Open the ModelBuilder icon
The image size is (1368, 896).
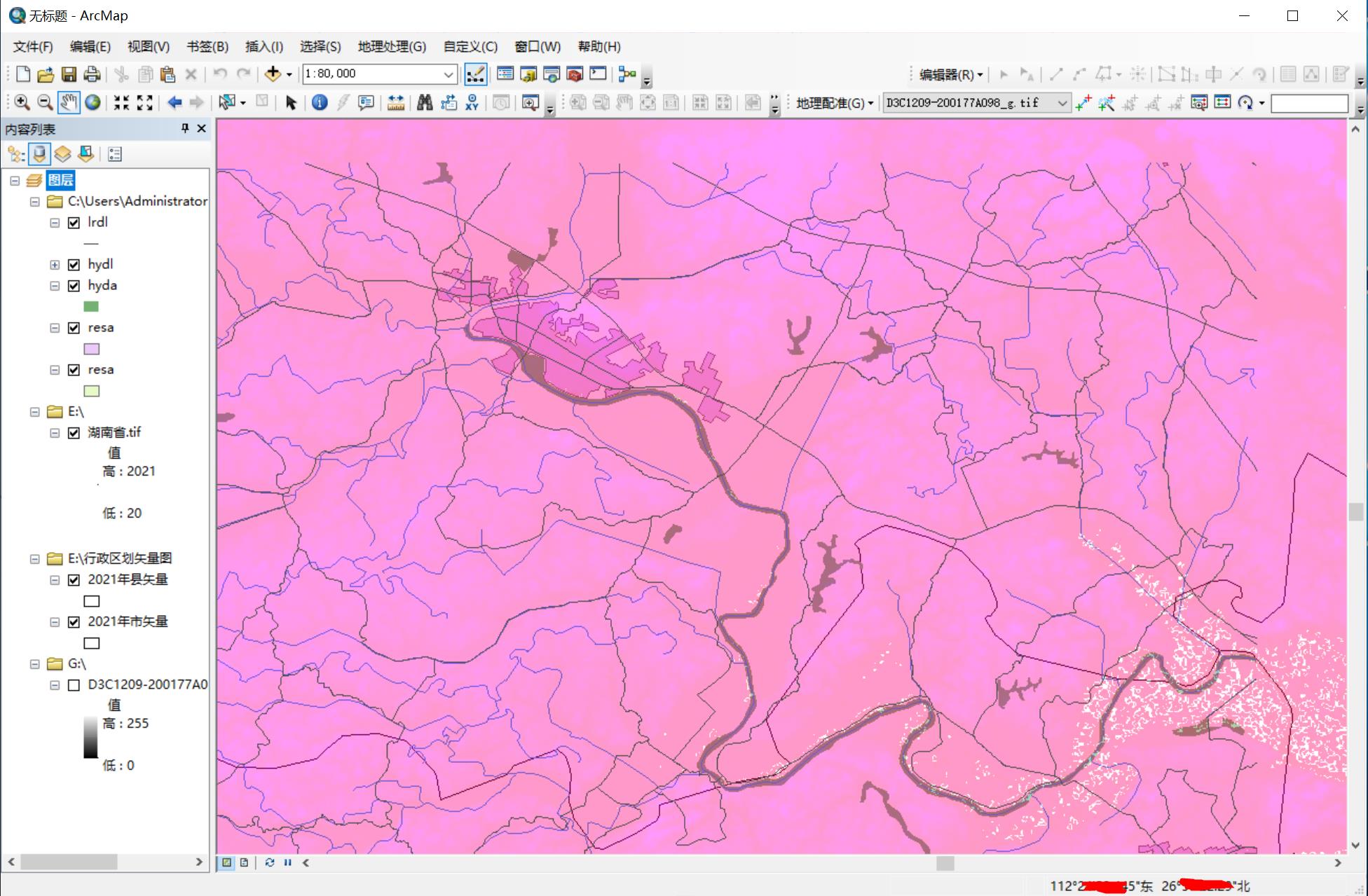627,74
